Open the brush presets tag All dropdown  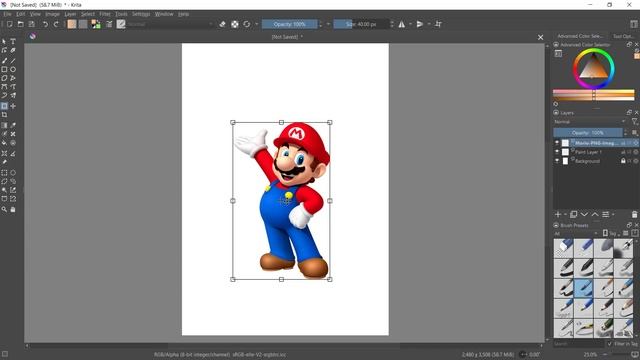click(x=576, y=233)
